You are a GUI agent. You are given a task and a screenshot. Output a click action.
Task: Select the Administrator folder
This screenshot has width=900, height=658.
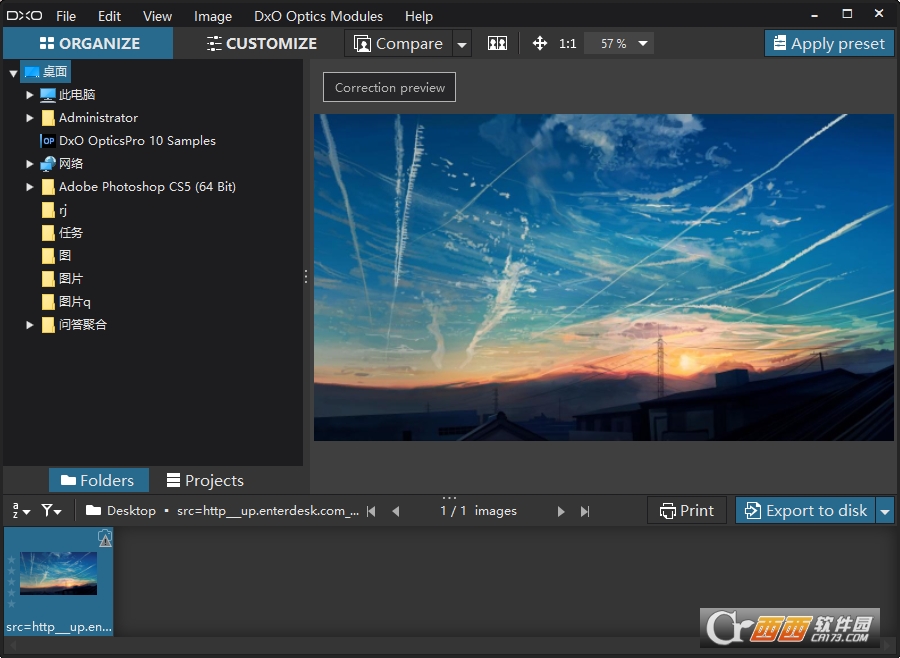tap(90, 118)
